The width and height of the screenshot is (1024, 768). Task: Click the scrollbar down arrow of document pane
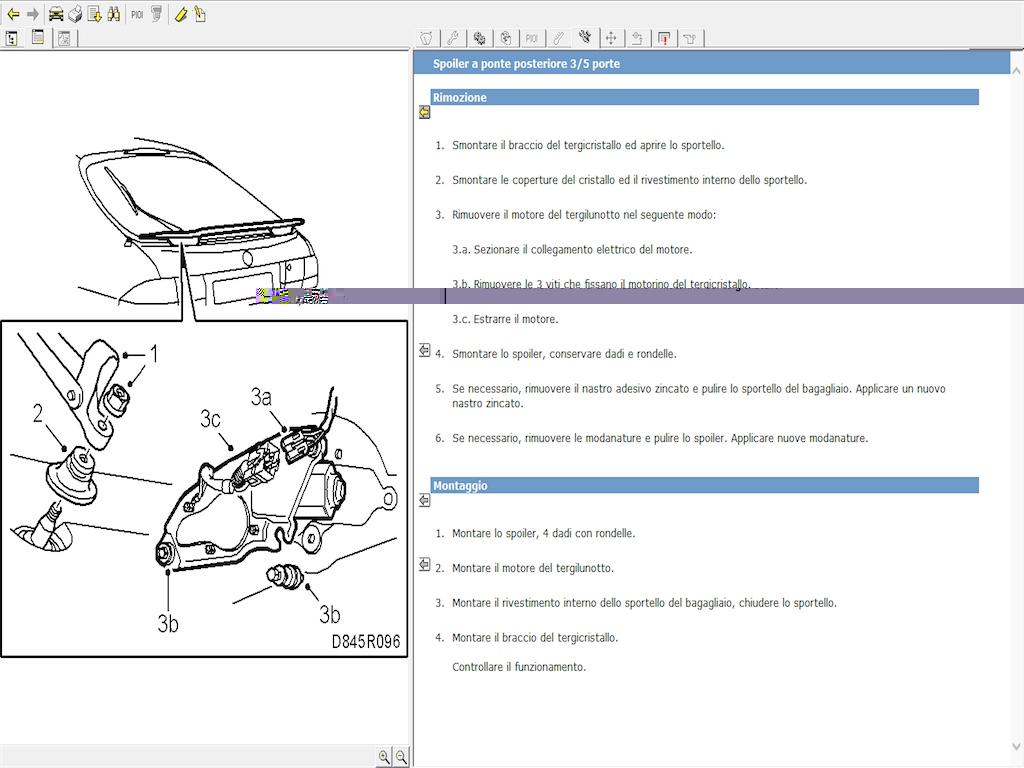1016,746
